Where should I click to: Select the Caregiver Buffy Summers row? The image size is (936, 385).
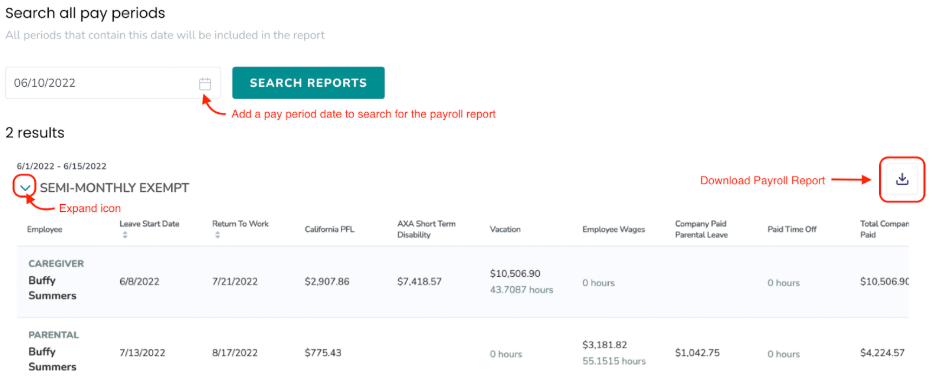[463, 282]
